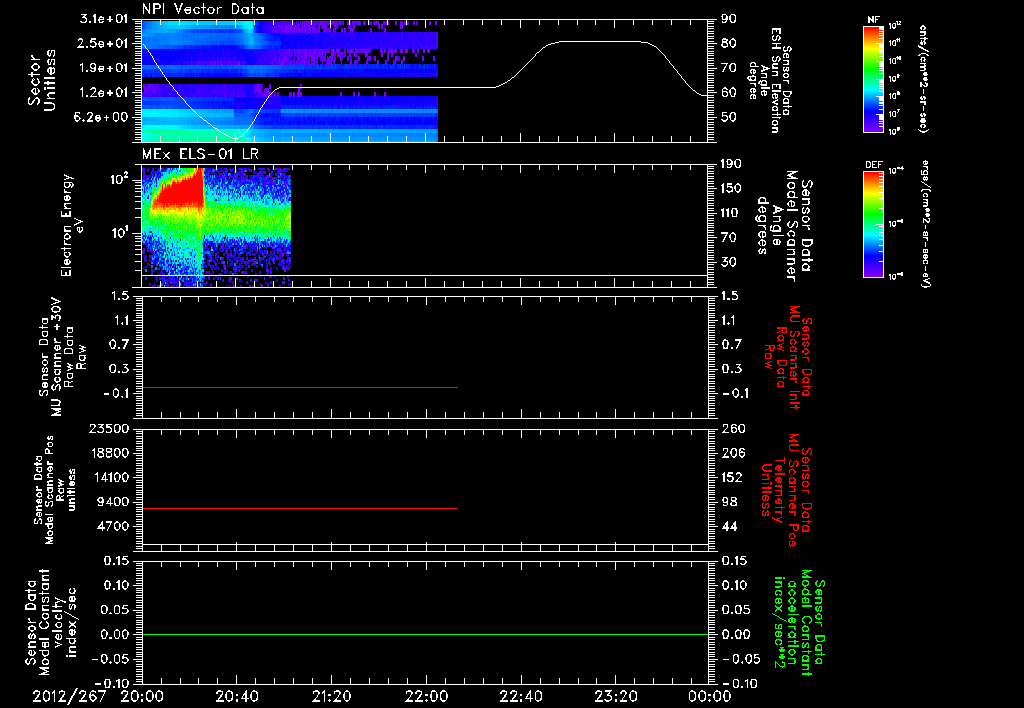
Task: Click the 18800 scanner position tick value
Action: (108, 453)
